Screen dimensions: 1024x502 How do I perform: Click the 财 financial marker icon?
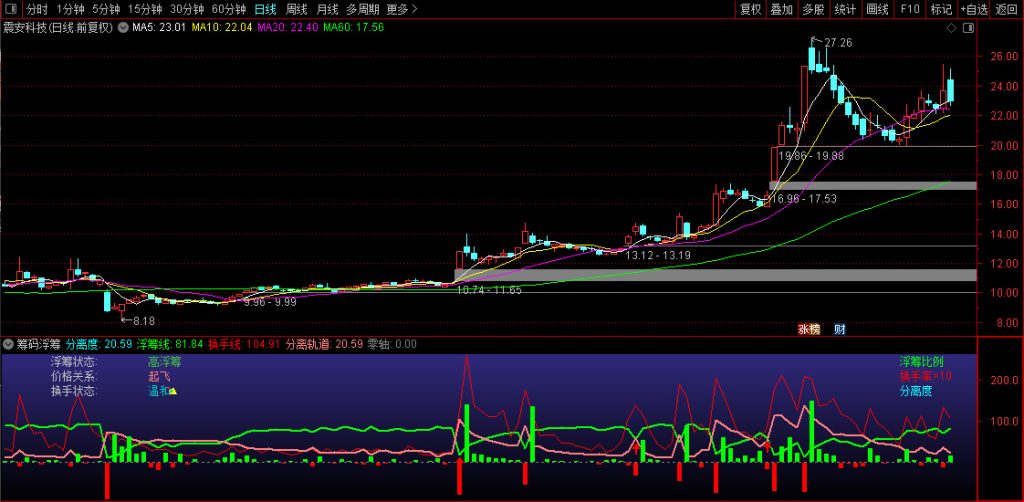click(x=840, y=328)
